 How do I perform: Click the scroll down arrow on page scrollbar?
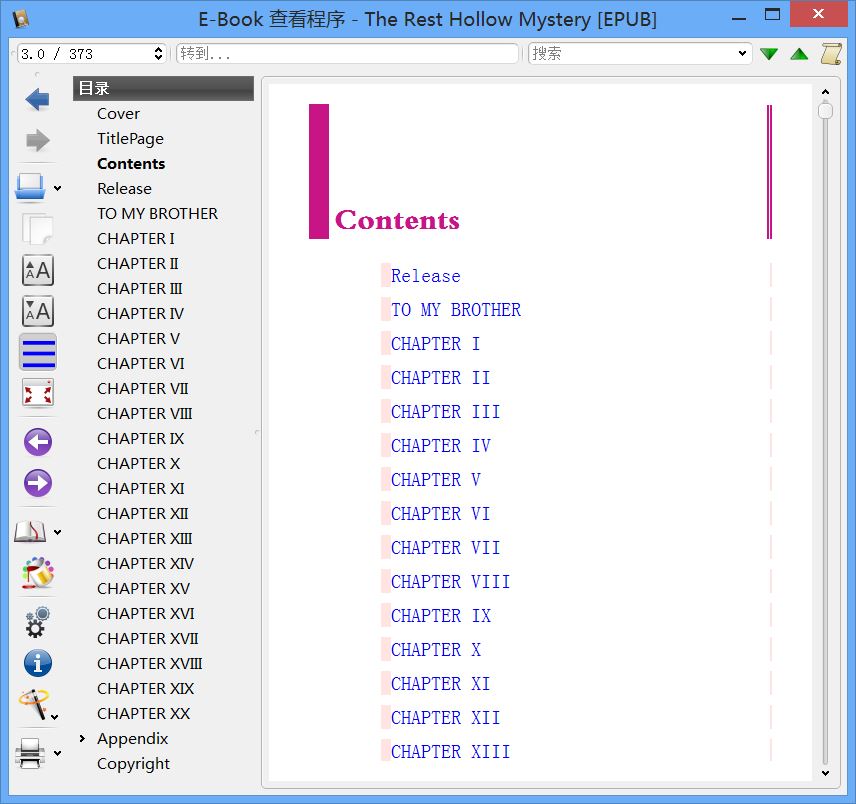pos(825,773)
